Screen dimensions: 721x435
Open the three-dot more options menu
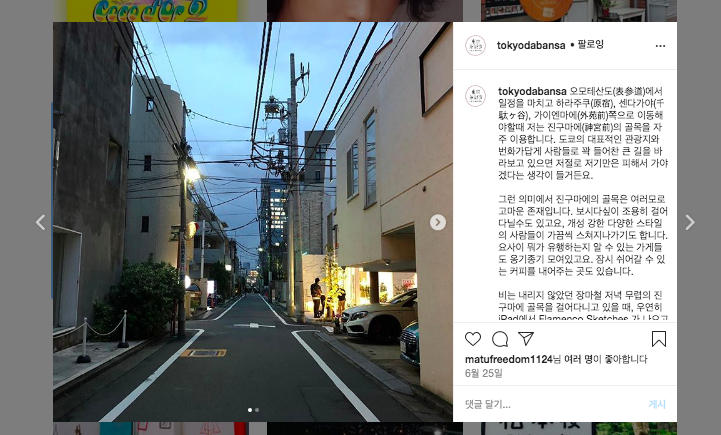[660, 46]
